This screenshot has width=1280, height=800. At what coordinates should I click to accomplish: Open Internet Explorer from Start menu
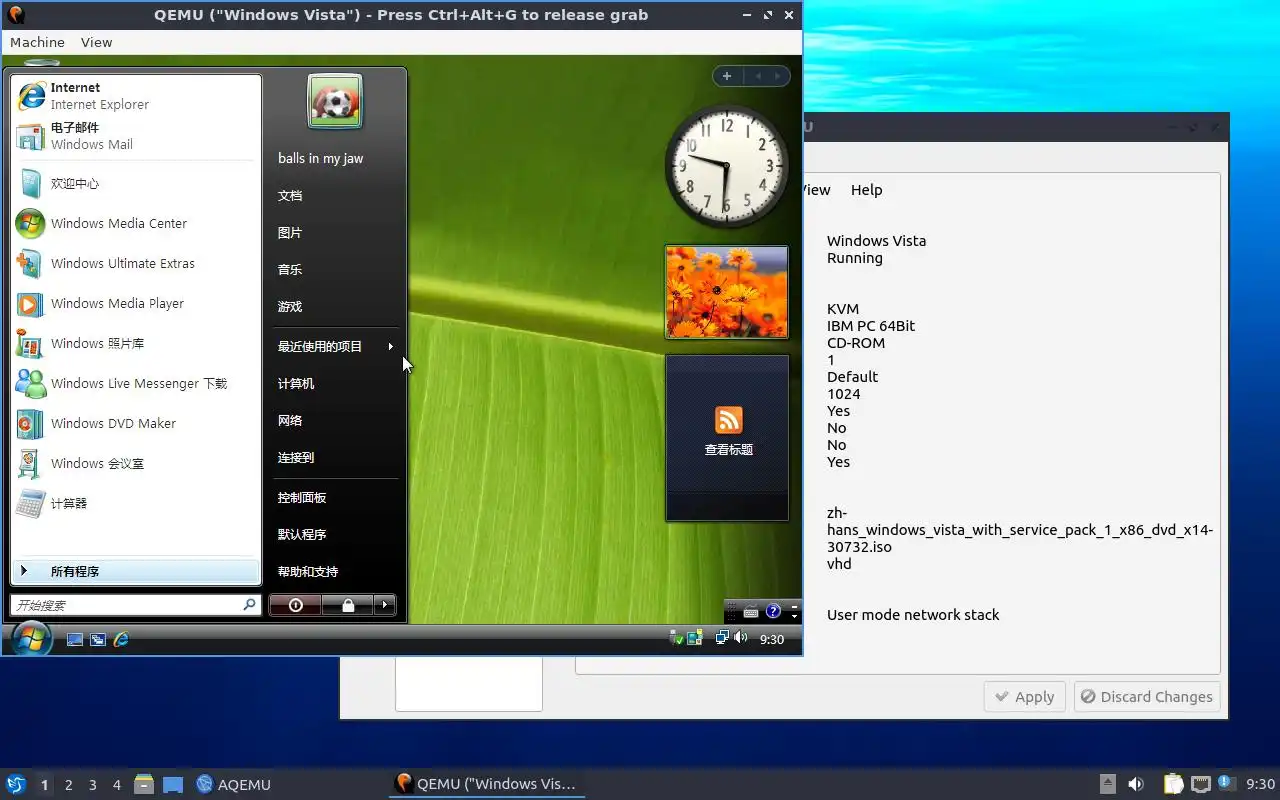(x=136, y=96)
